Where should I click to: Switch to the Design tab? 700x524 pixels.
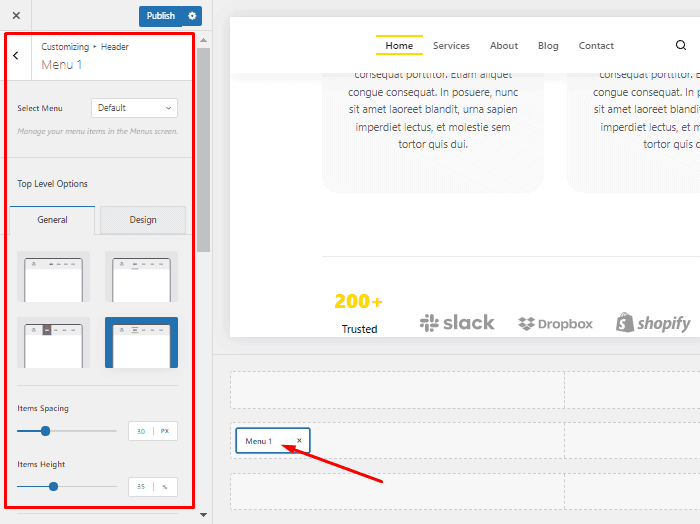point(143,220)
